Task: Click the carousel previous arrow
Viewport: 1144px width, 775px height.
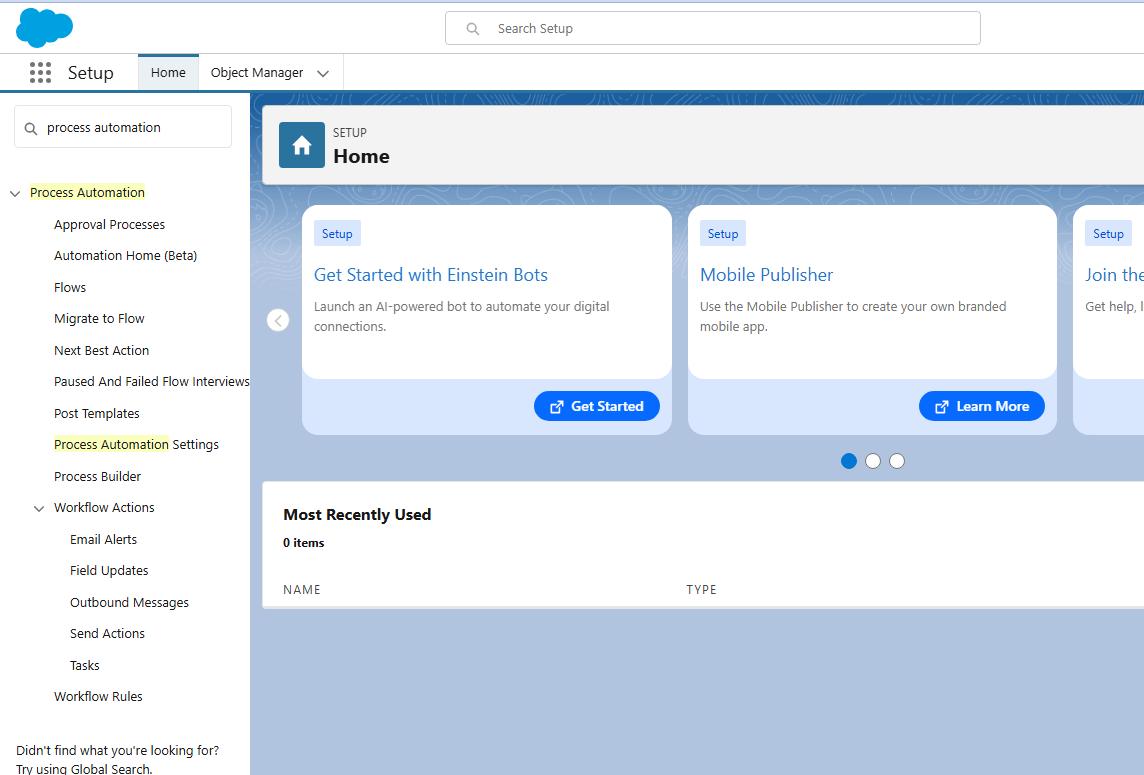Action: click(x=278, y=319)
